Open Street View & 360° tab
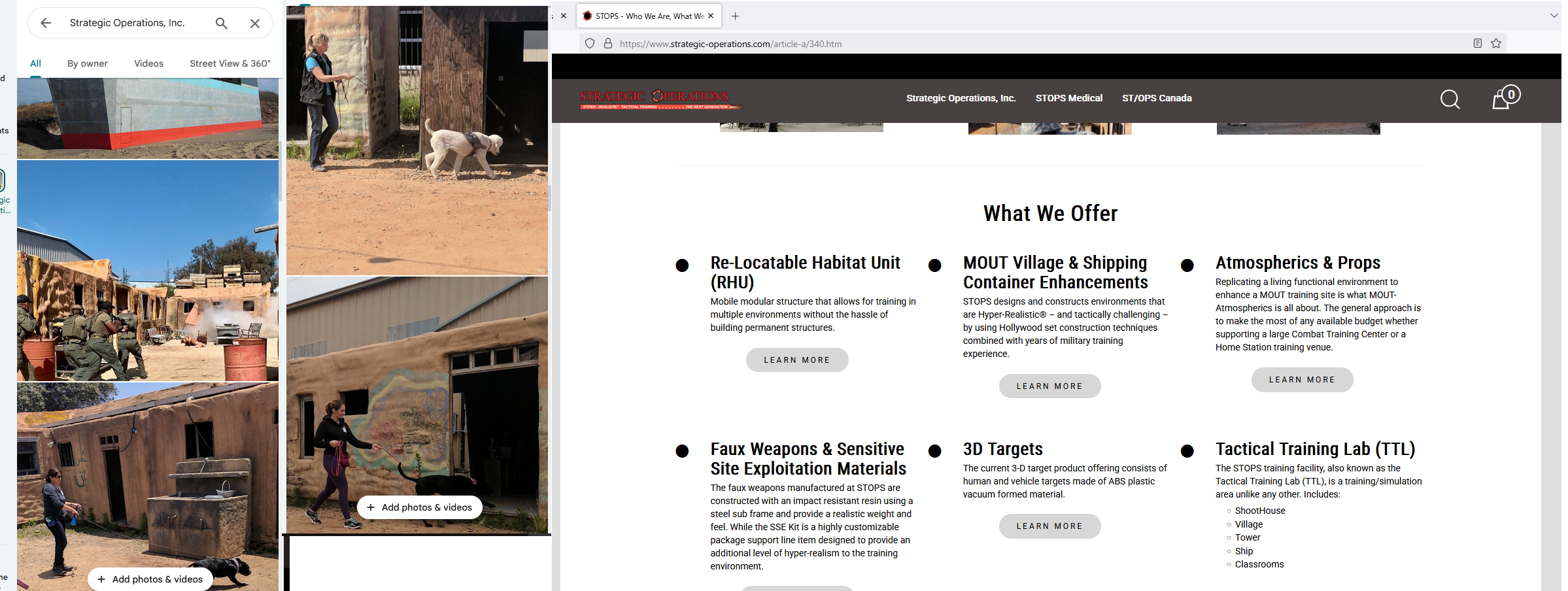 click(230, 63)
